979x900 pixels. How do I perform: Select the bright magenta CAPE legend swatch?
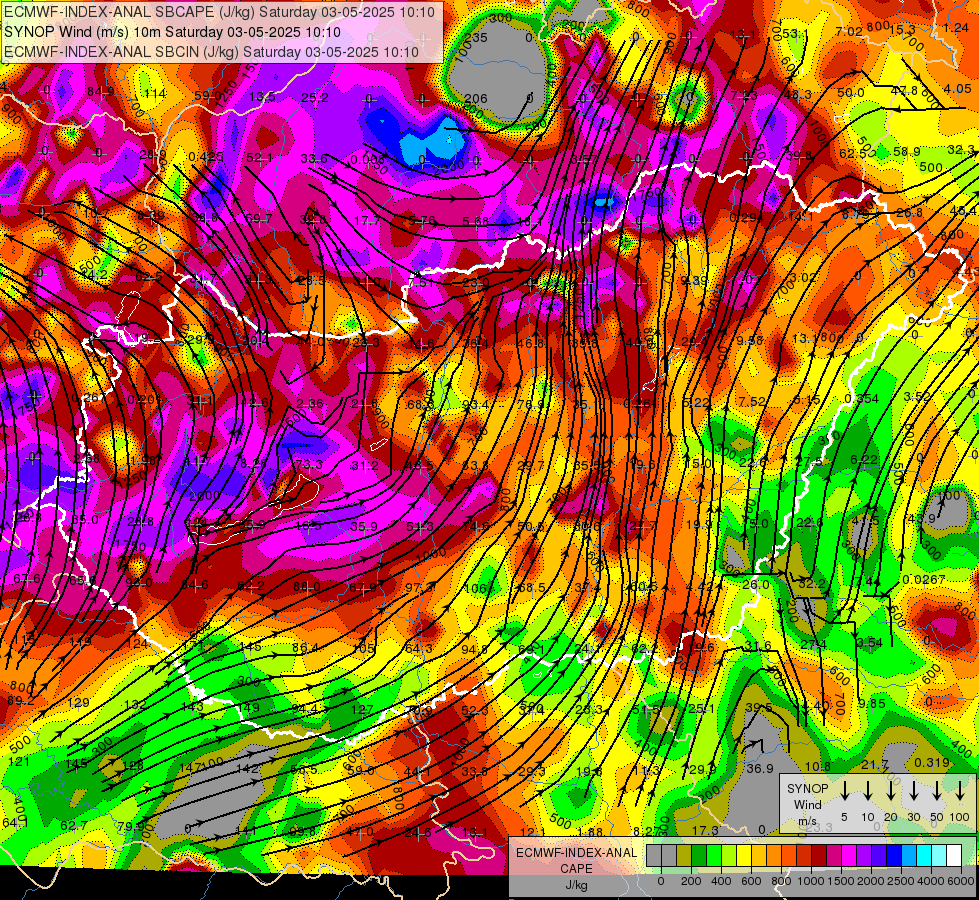click(849, 856)
